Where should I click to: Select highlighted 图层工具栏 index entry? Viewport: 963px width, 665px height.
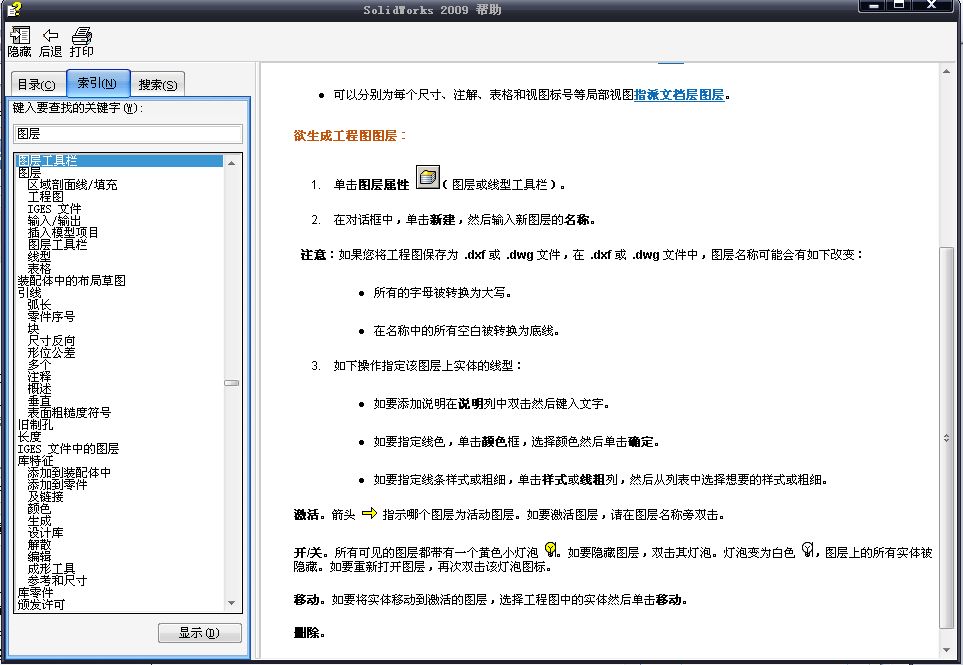[x=119, y=160]
